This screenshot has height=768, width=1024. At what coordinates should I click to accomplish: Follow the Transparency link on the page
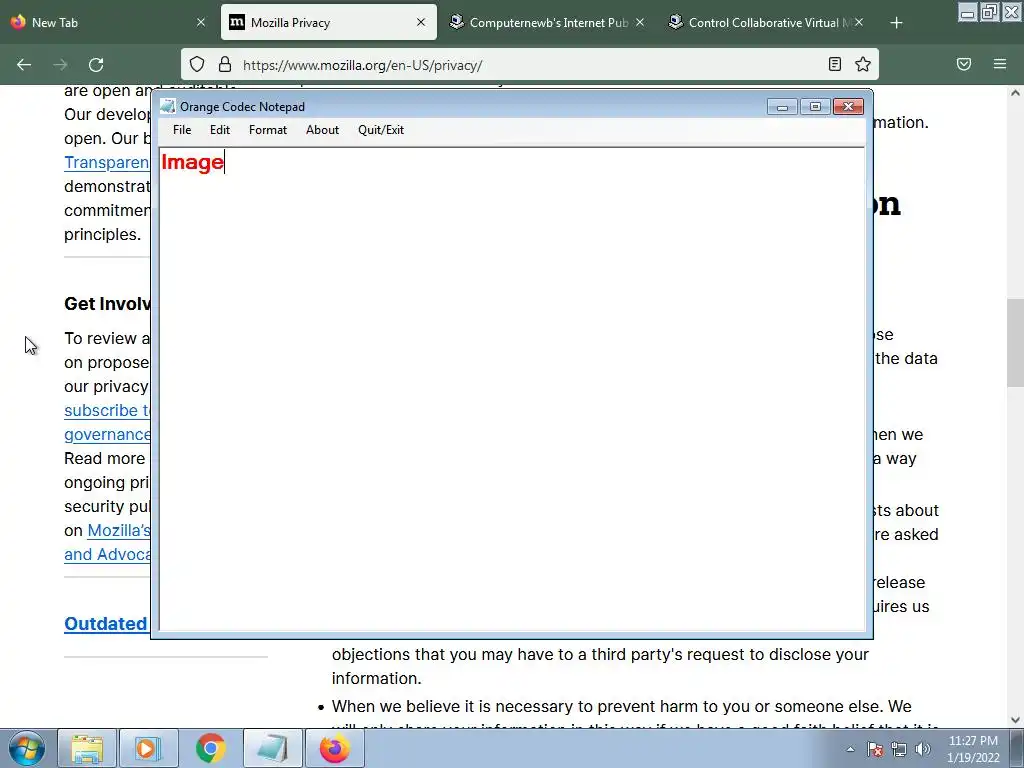click(107, 163)
